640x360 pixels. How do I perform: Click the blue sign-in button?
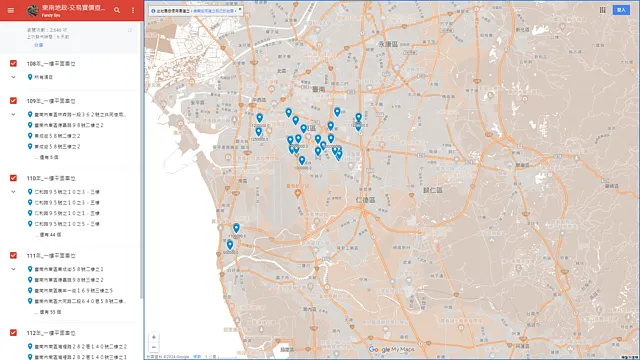coord(621,10)
